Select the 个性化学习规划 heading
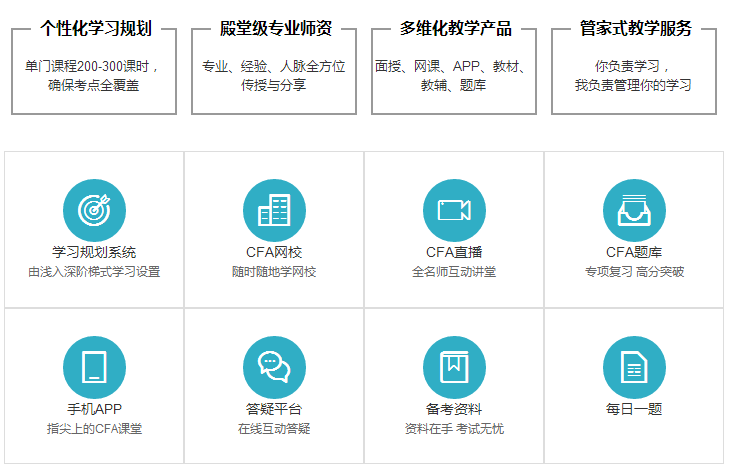Screen dimensions: 729x464 95,28
